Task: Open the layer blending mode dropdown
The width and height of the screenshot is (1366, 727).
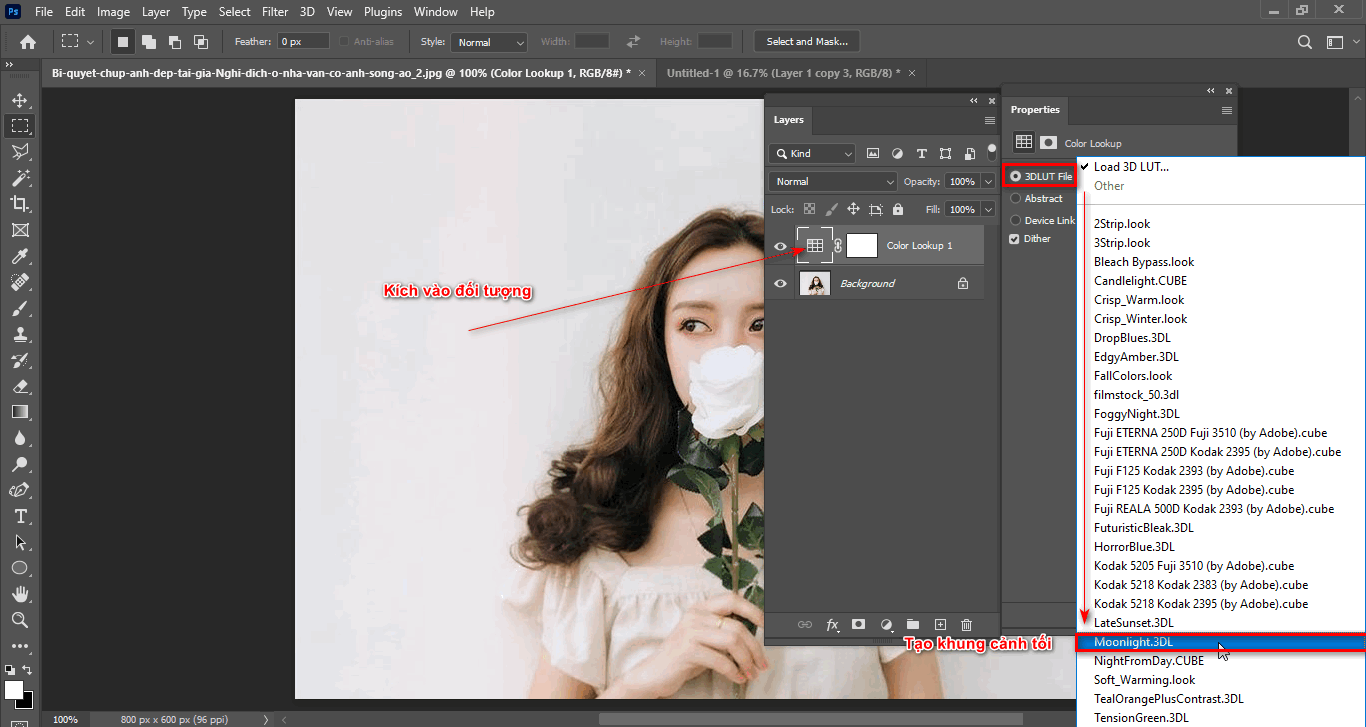Action: pyautogui.click(x=832, y=181)
